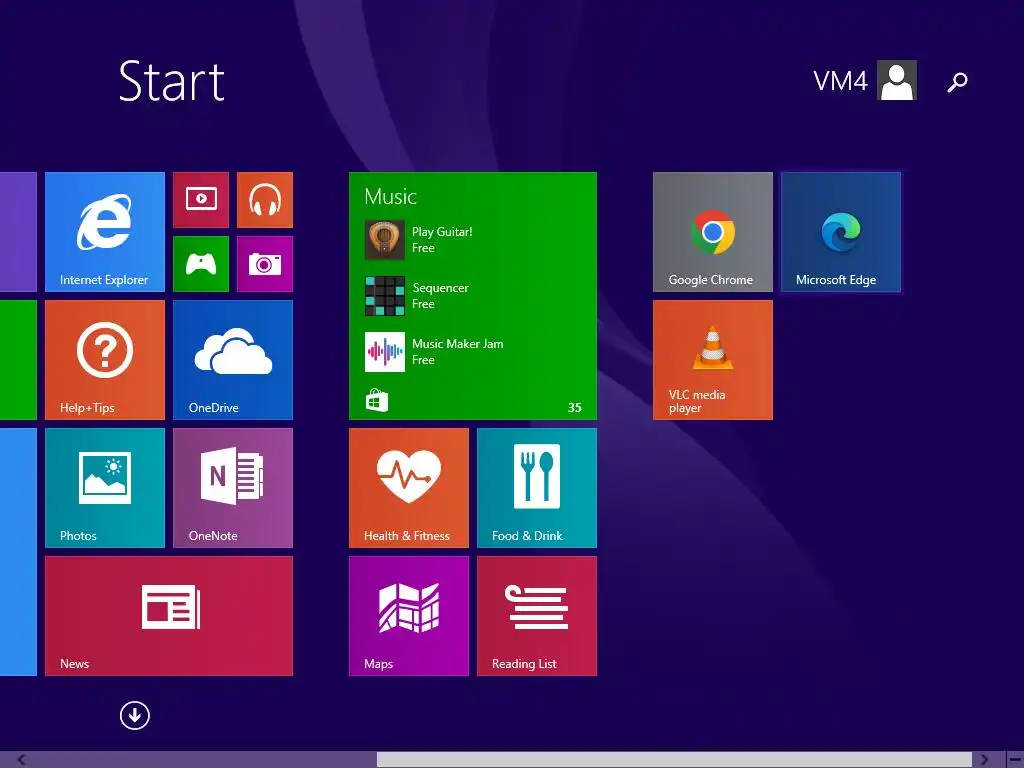Open the OneDrive tile
1024x768 pixels.
232,360
